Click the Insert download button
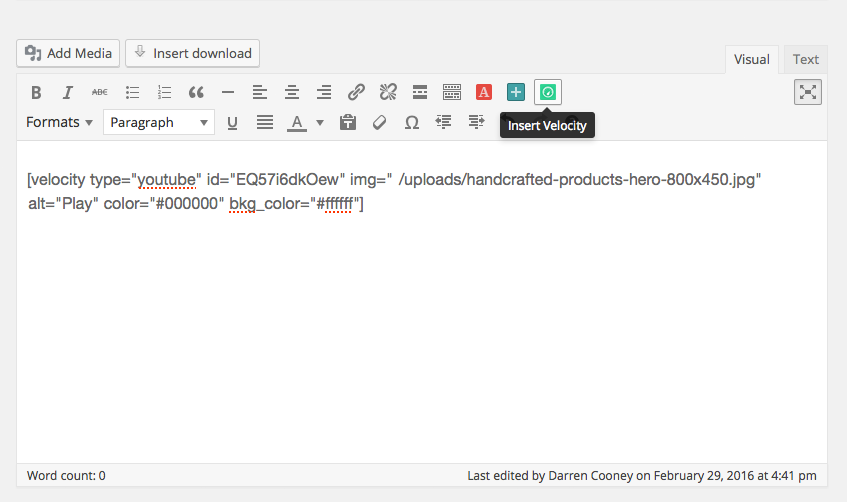Image resolution: width=847 pixels, height=502 pixels. pos(192,53)
